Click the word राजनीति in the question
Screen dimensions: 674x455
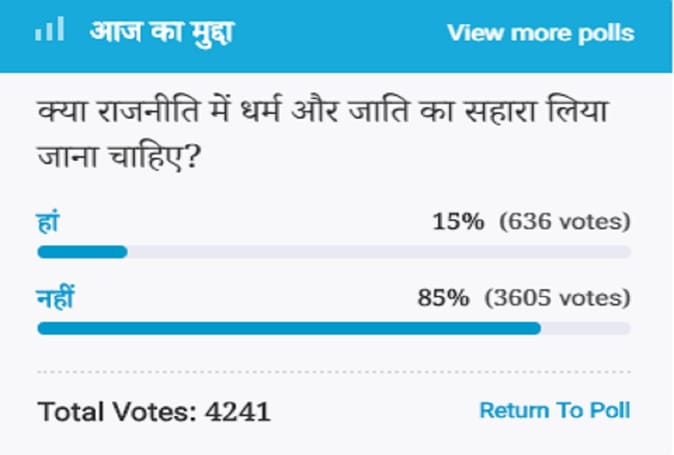coord(149,111)
